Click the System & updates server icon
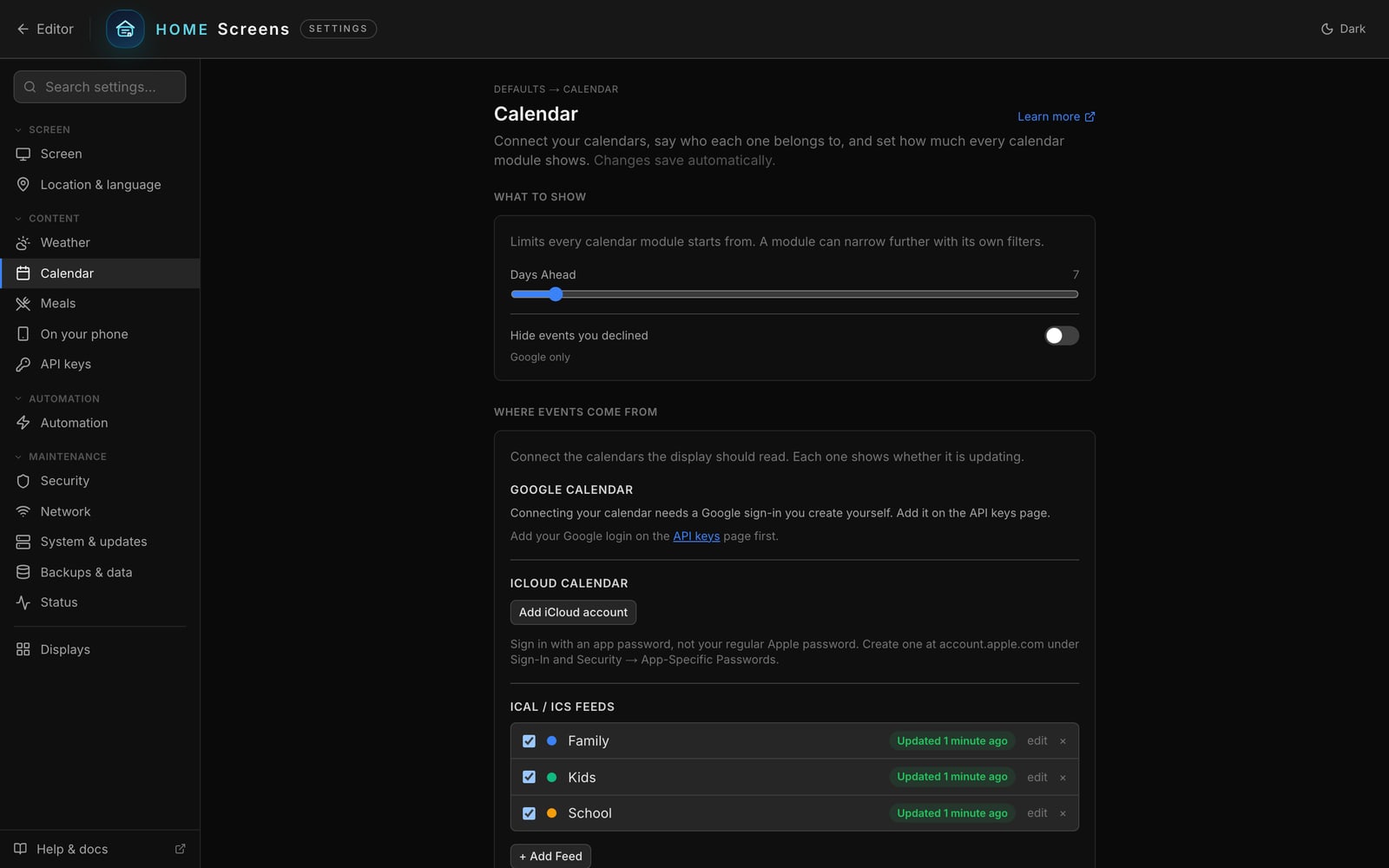The height and width of the screenshot is (868, 1389). (x=23, y=542)
